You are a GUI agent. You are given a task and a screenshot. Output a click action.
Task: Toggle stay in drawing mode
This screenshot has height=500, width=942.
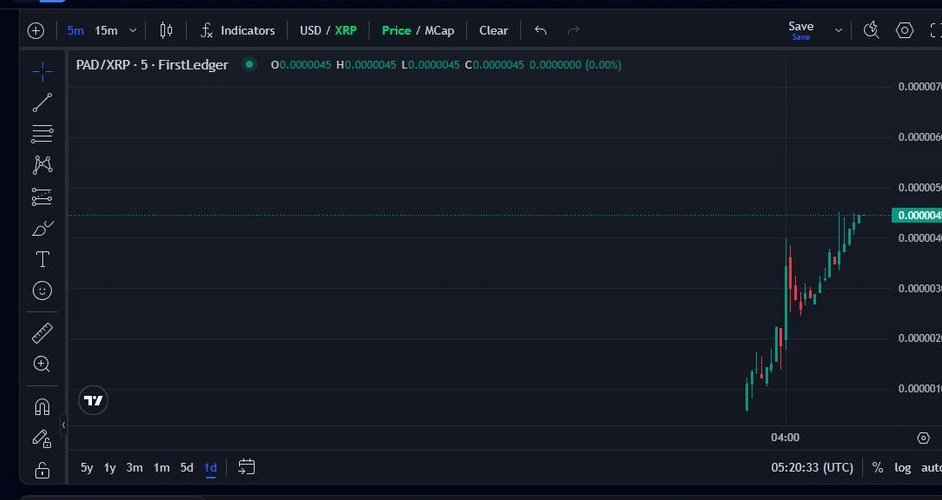pos(42,439)
